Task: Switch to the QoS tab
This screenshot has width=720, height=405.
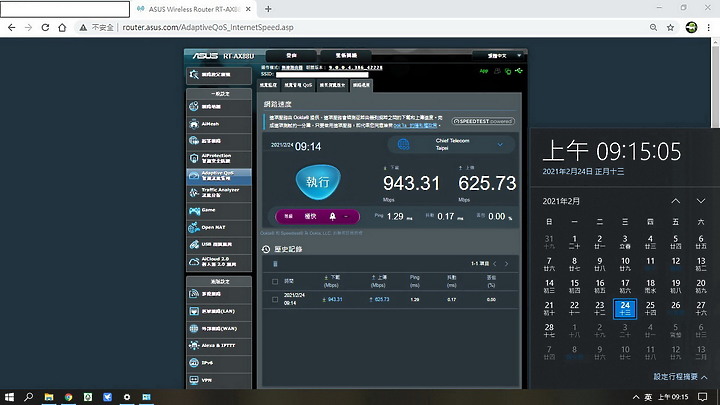Action: (x=298, y=85)
